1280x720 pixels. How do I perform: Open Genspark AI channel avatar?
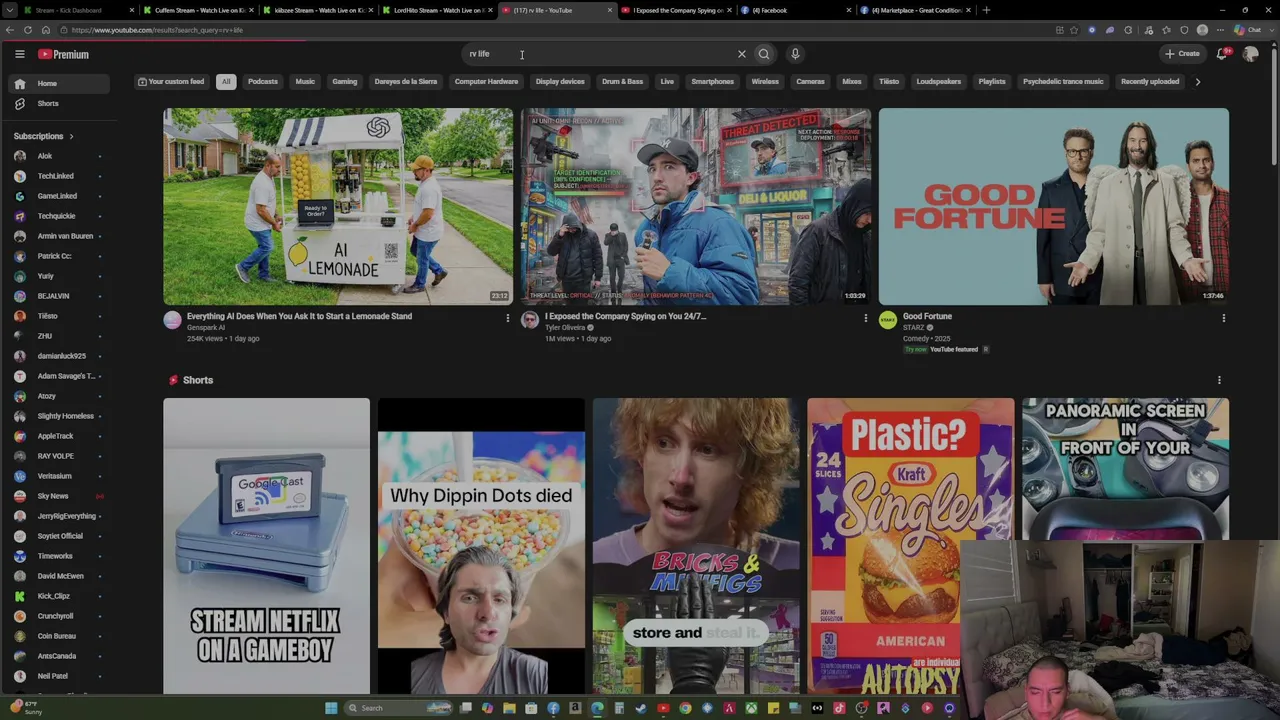pos(173,320)
